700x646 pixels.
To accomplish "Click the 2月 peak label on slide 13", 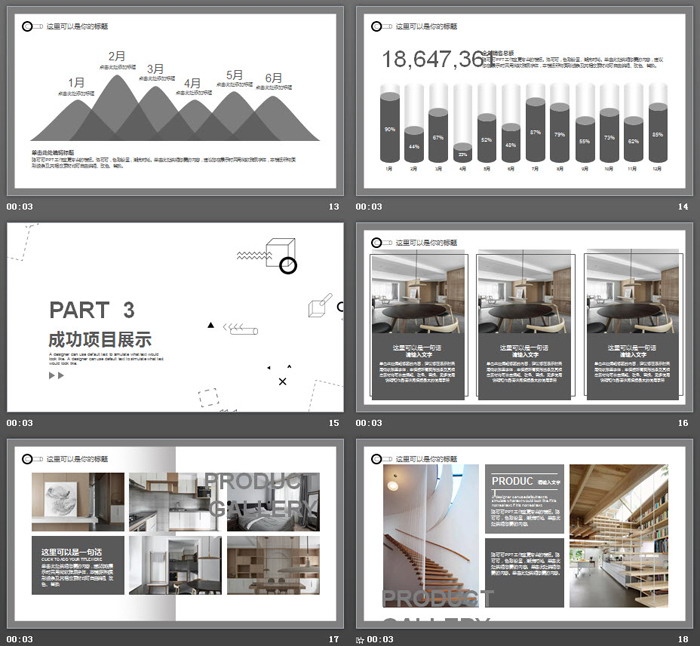I will coord(117,56).
